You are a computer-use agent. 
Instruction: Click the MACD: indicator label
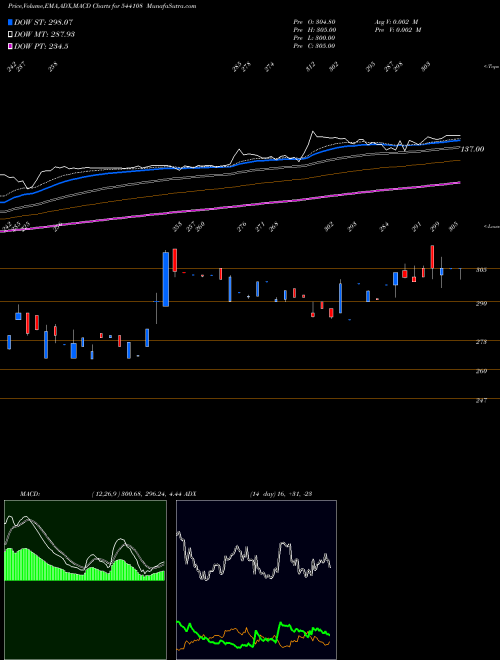30,494
